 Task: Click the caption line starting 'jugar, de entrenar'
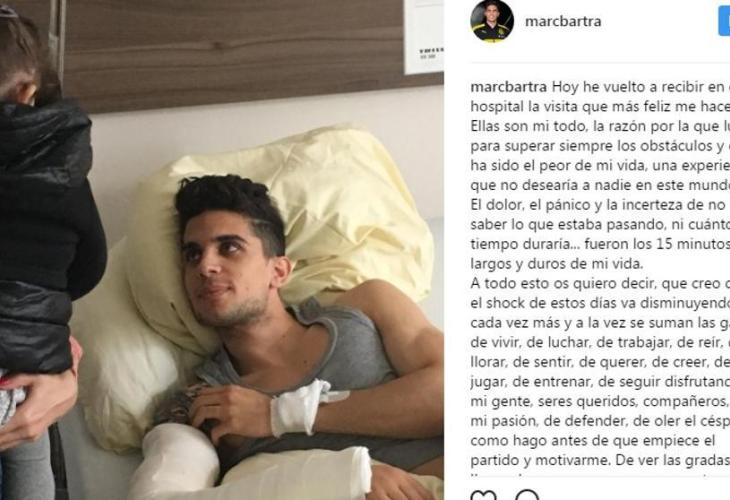[600, 382]
